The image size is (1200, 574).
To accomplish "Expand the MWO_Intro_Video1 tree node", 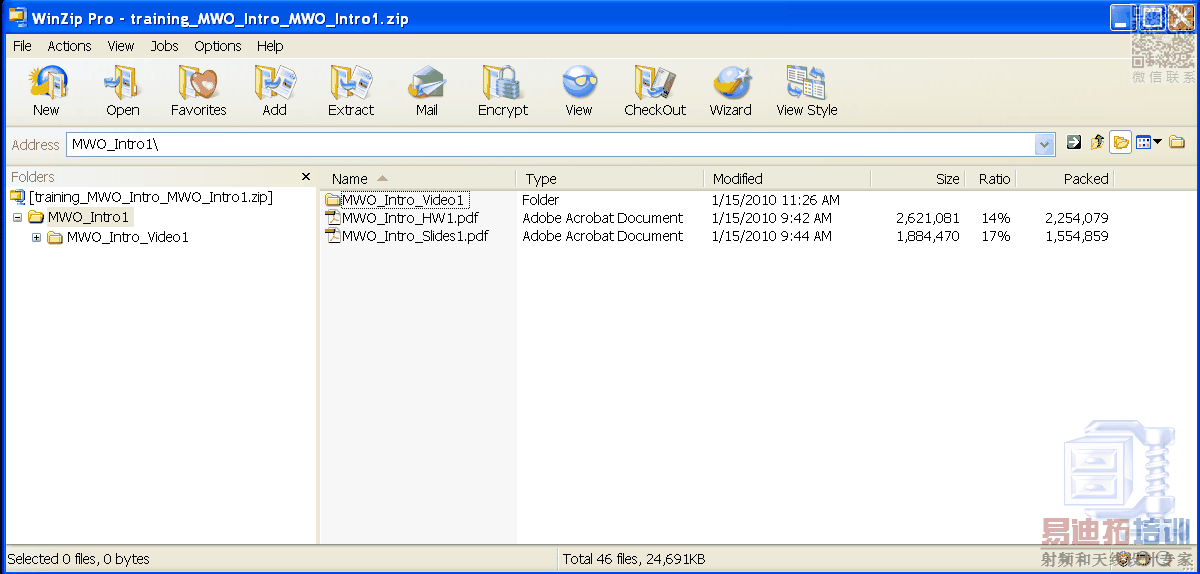I will pos(37,237).
